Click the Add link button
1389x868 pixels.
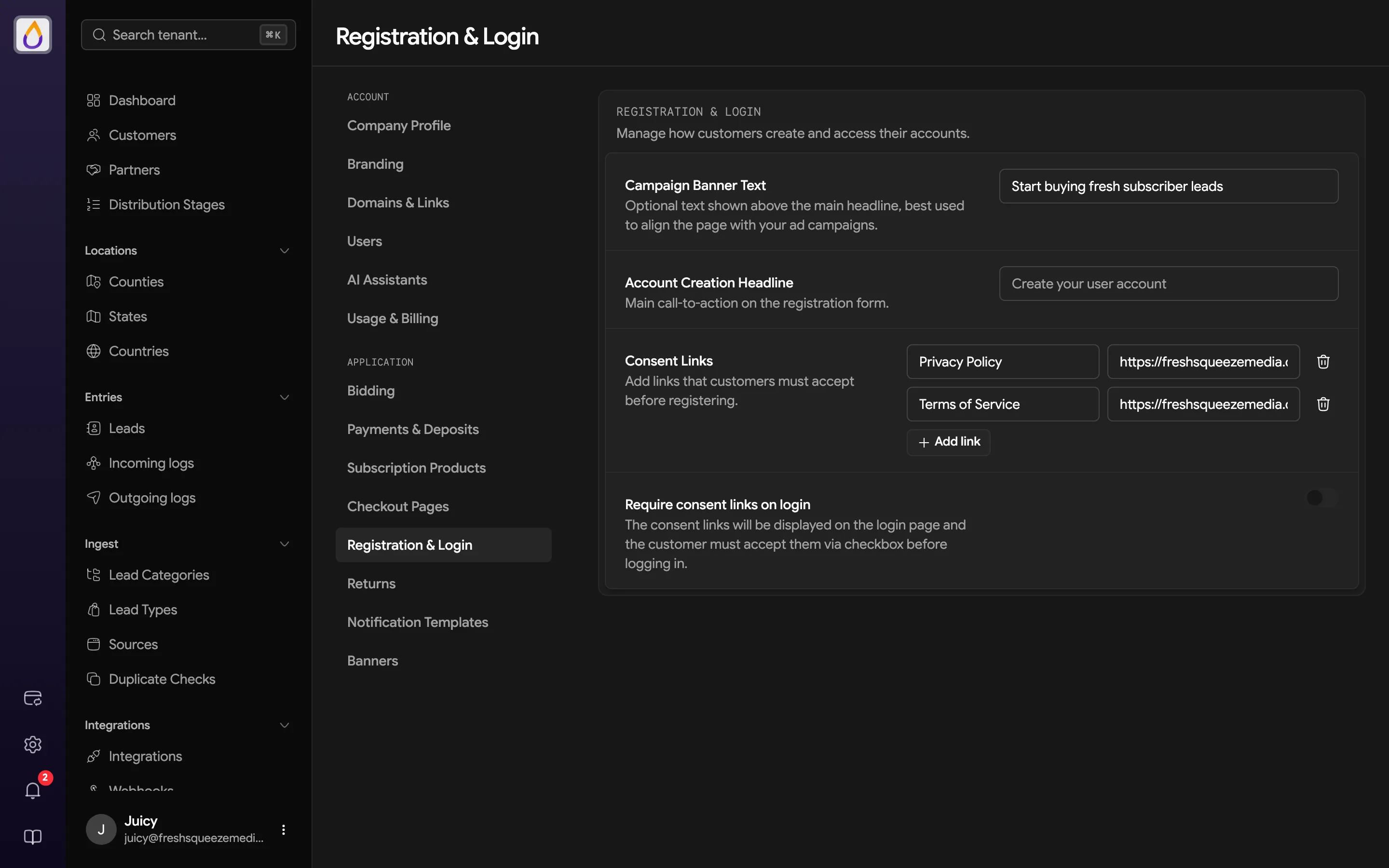click(949, 442)
